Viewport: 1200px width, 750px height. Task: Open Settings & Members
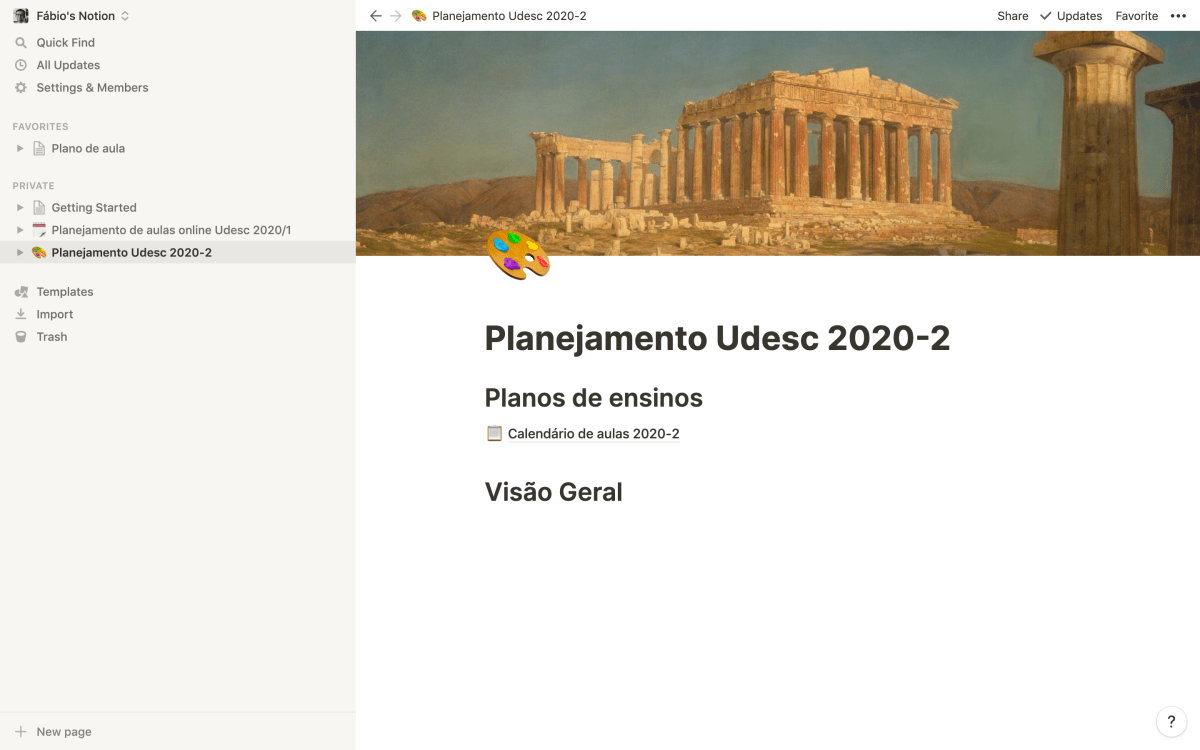92,88
